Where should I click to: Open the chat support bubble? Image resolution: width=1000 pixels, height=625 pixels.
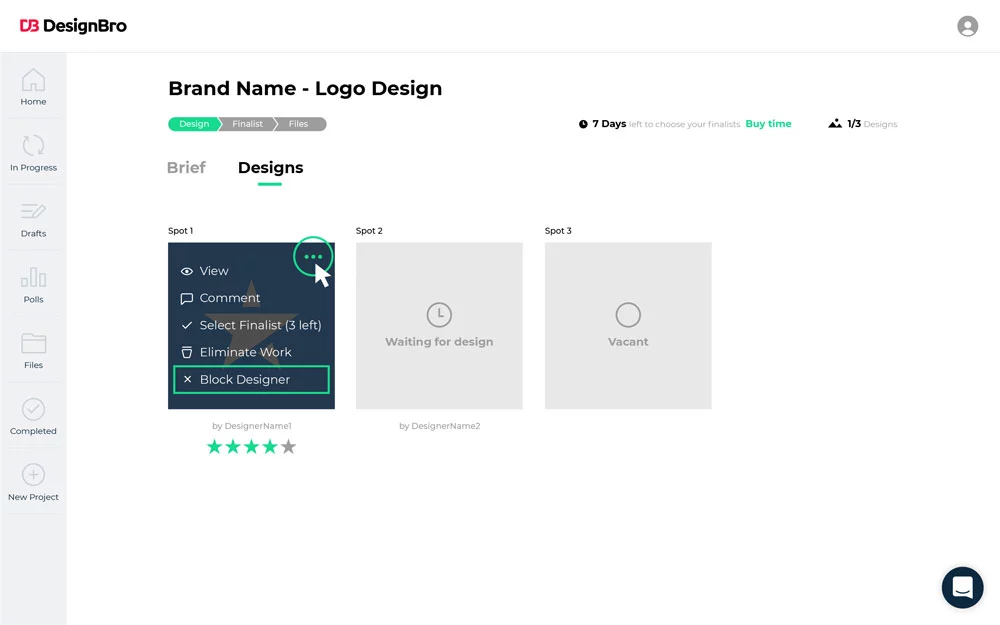click(x=962, y=588)
